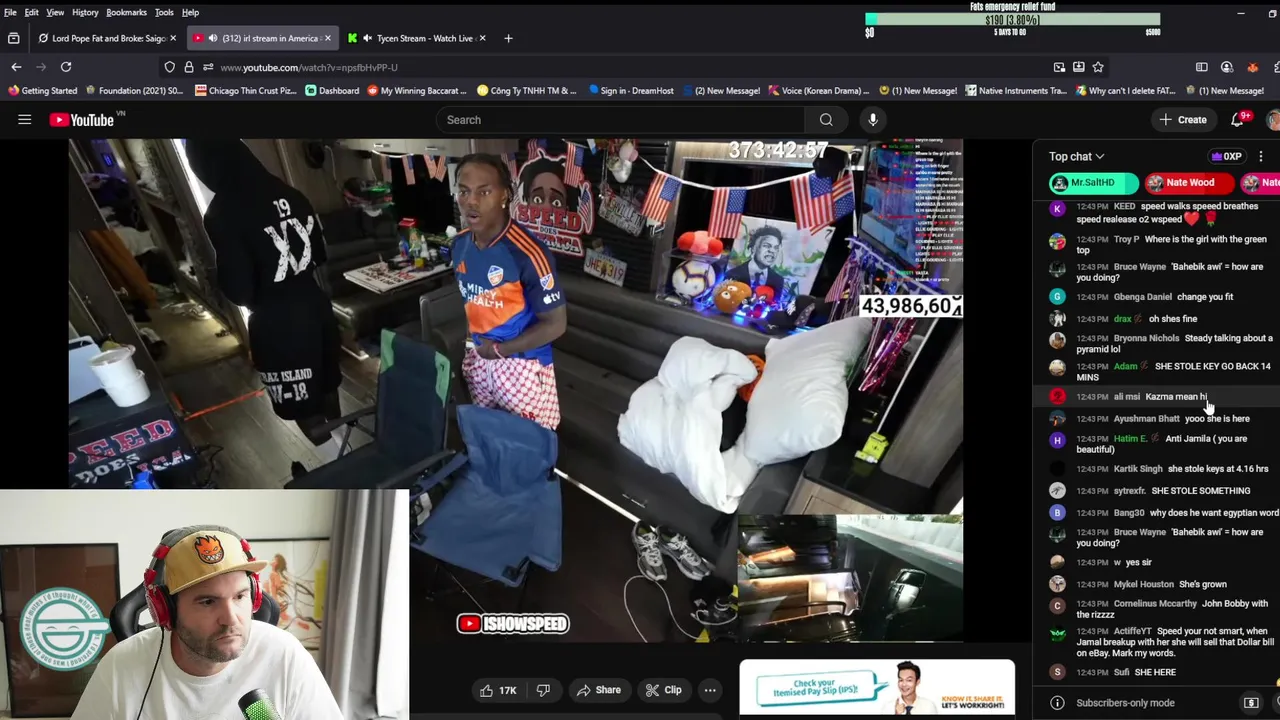1280x720 pixels.
Task: Click the install/download icon in address bar
Action: point(1078,67)
